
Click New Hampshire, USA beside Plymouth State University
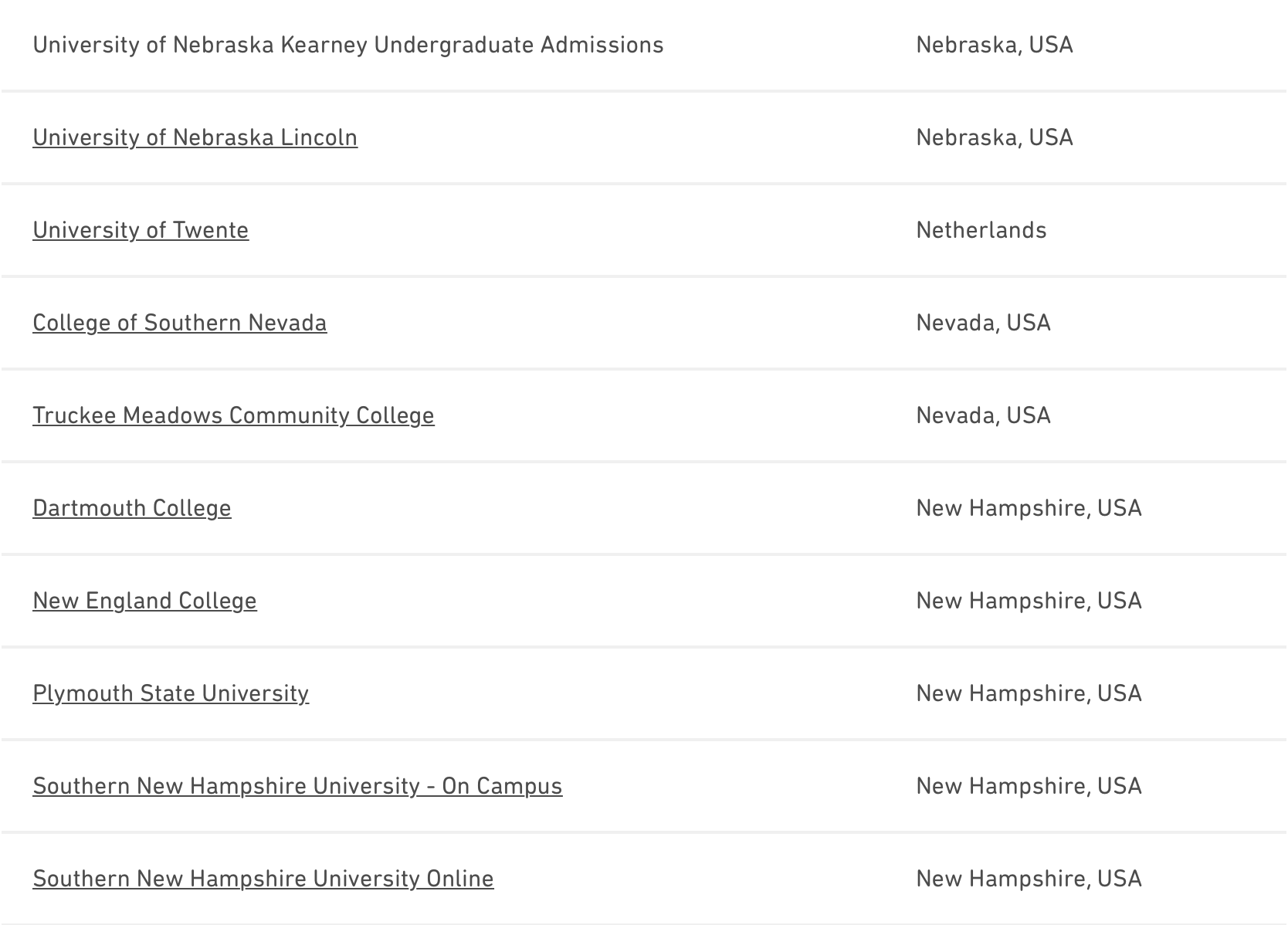pyautogui.click(x=1029, y=693)
